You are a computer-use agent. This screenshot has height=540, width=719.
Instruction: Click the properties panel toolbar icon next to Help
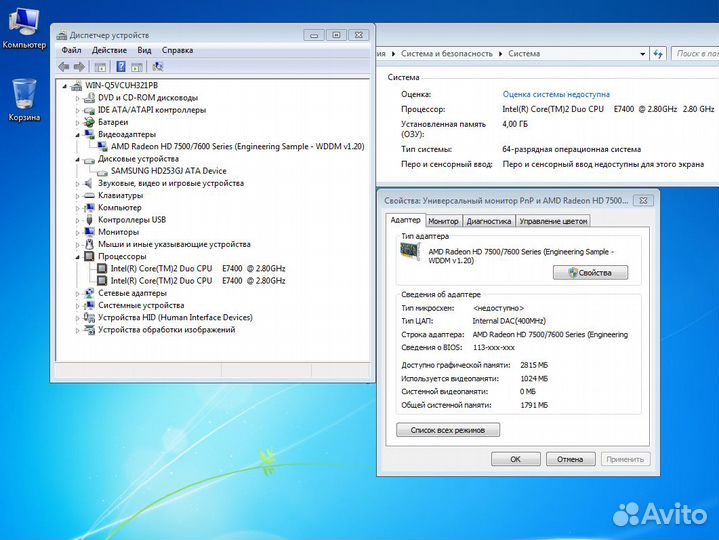[137, 67]
